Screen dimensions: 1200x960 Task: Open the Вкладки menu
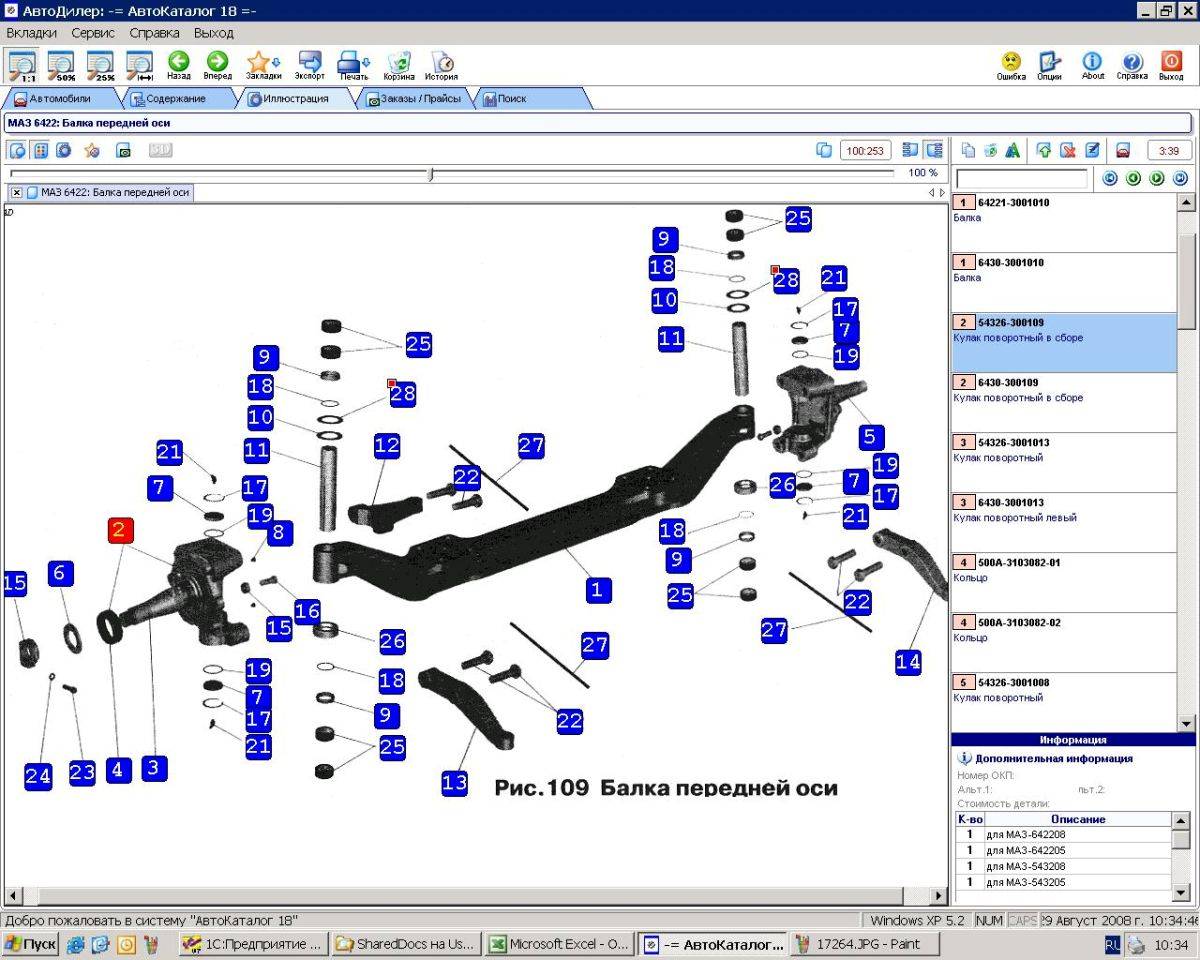(x=32, y=33)
